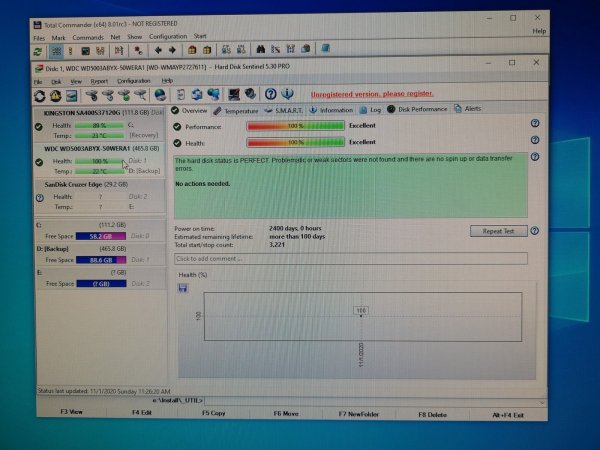Click the green refresh icon in Total Commander

click(x=38, y=51)
